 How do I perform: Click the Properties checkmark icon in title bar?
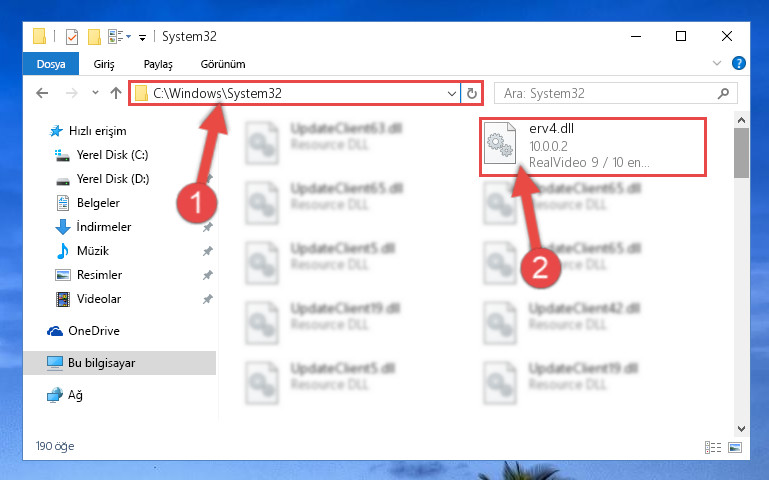coord(72,37)
